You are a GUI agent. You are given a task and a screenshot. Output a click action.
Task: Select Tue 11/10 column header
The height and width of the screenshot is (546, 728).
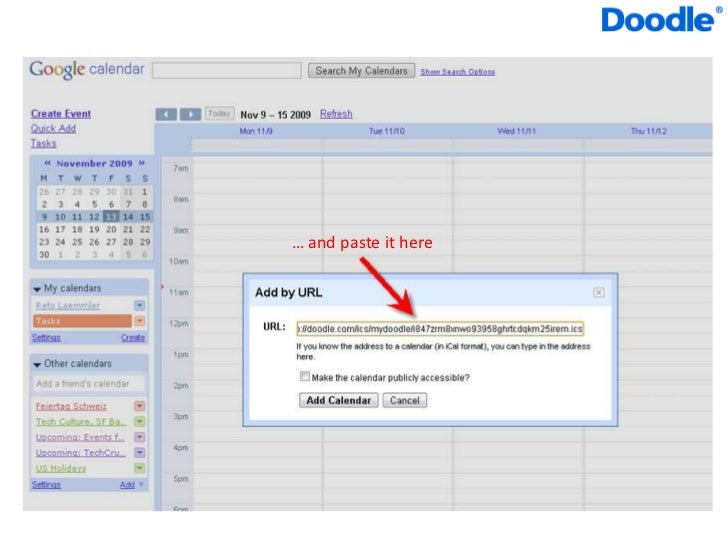(x=387, y=131)
